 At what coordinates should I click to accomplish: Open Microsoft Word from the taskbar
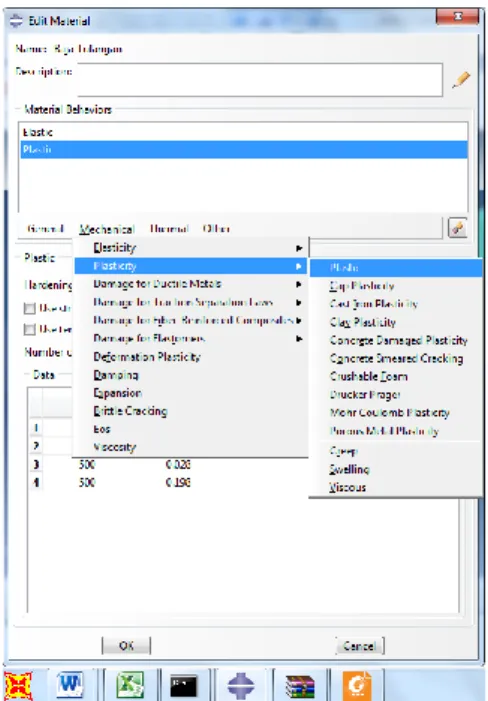tap(70, 684)
